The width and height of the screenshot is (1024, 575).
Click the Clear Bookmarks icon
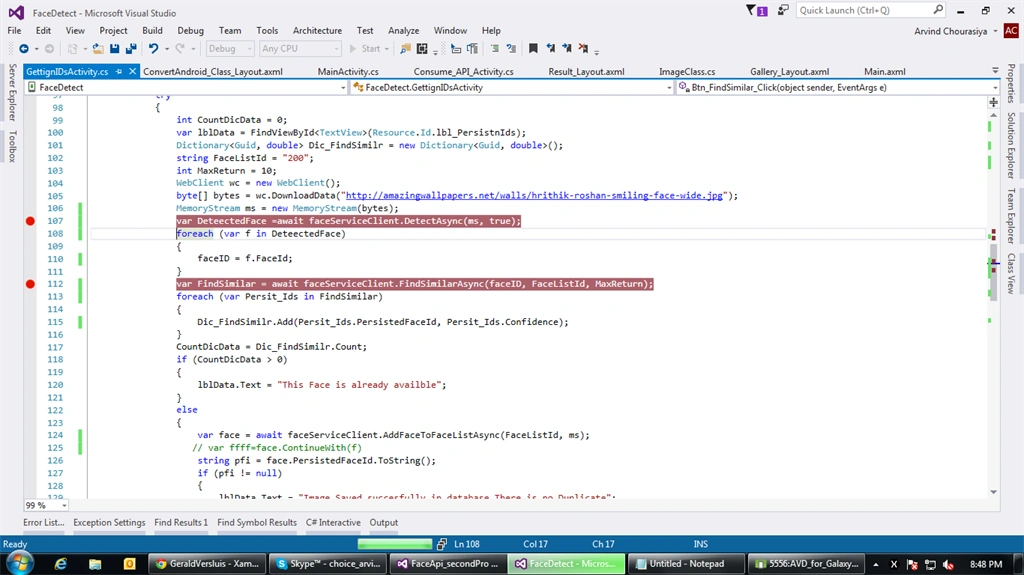click(x=583, y=48)
